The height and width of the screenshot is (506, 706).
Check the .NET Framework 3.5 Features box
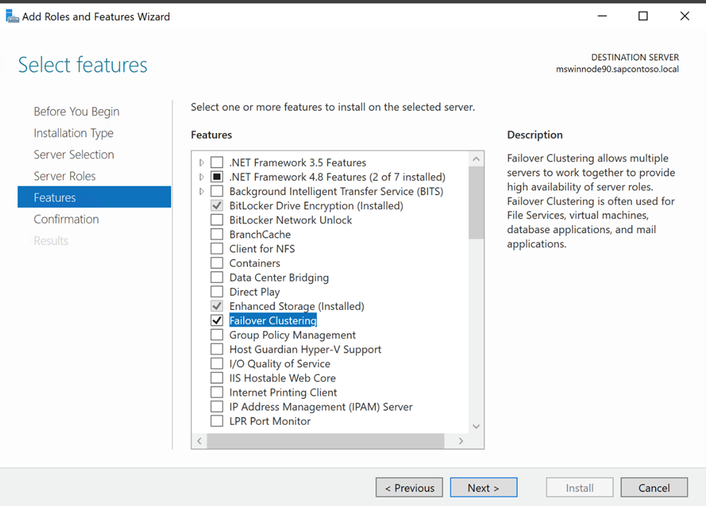217,162
